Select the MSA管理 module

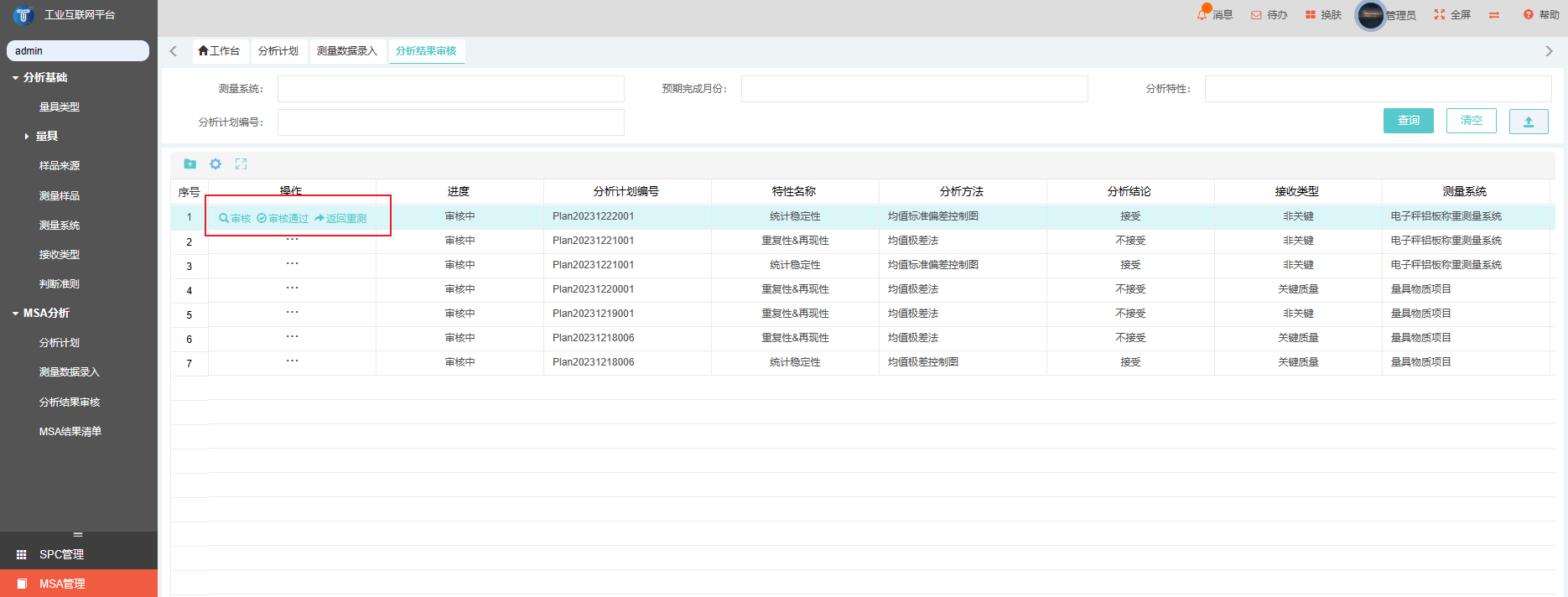(x=79, y=584)
